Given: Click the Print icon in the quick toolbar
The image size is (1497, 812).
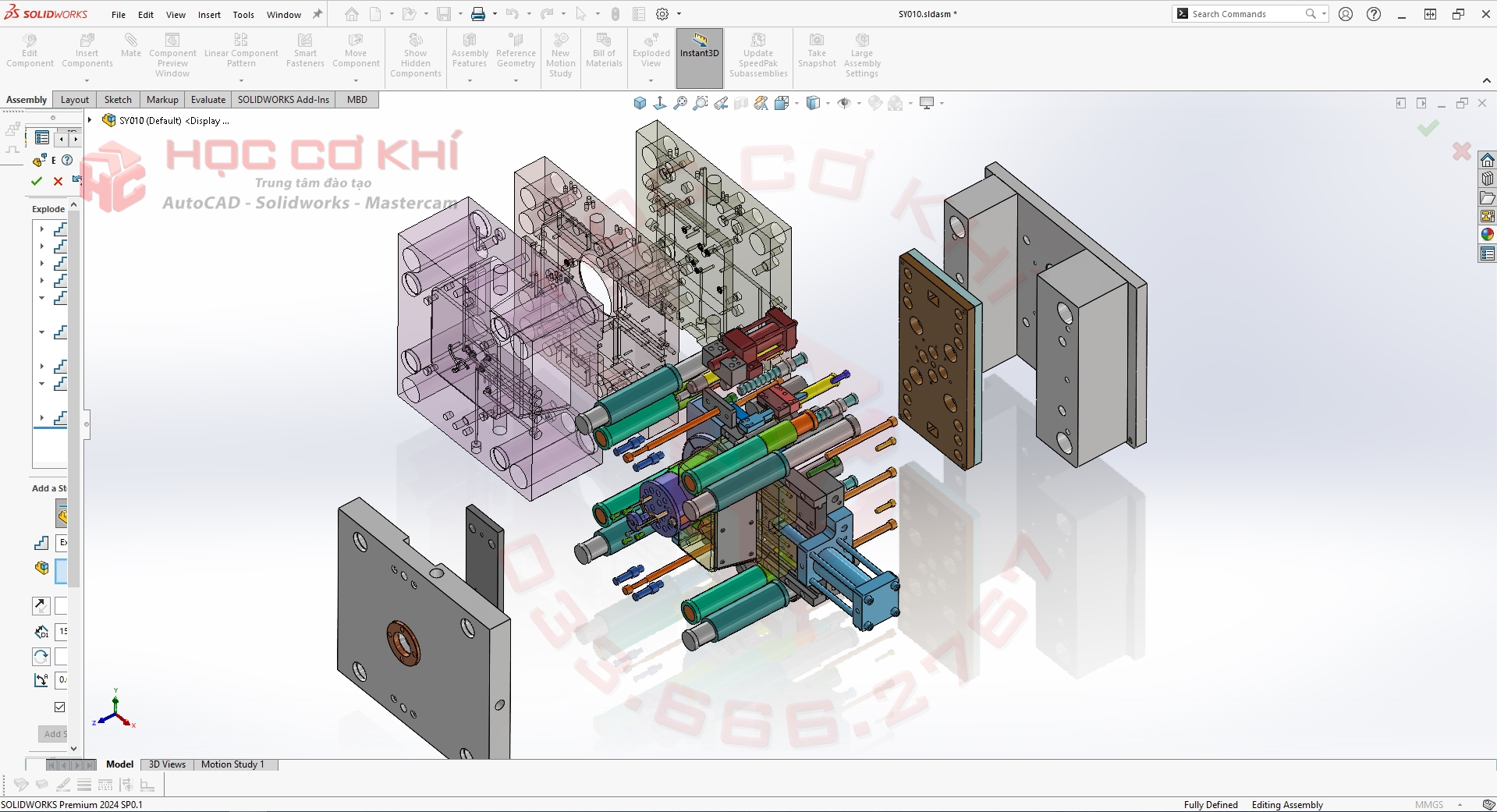Looking at the screenshot, I should coord(477,14).
